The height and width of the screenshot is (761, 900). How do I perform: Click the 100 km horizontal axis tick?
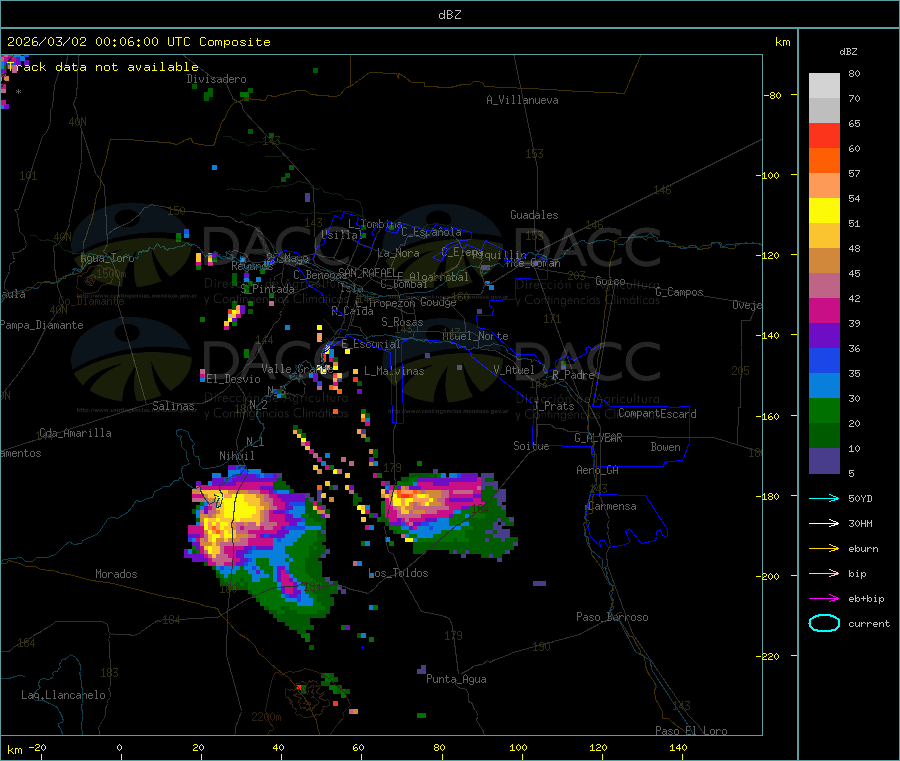(x=518, y=747)
